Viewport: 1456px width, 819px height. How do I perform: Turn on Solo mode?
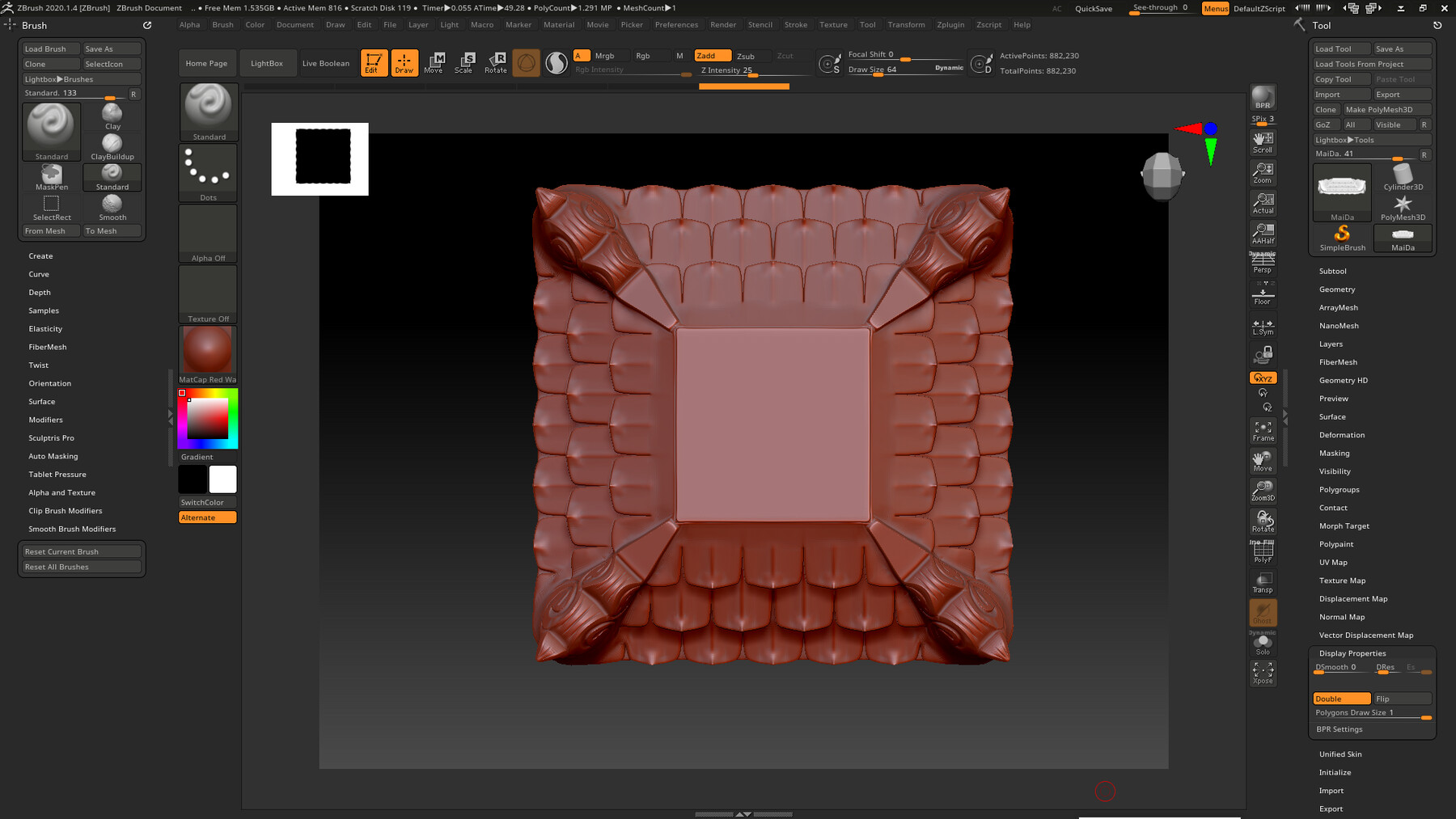click(1262, 641)
